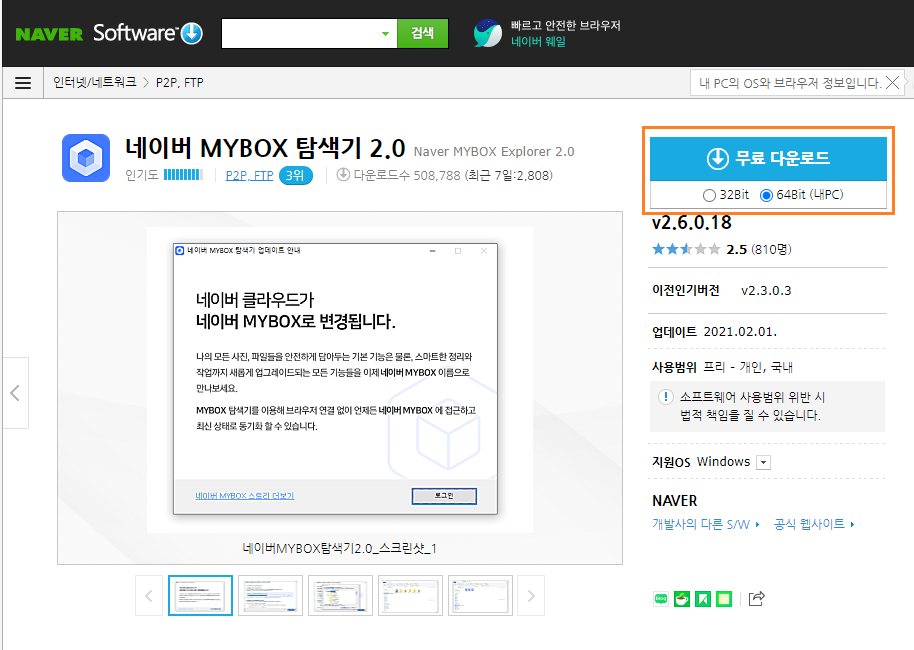Image resolution: width=914 pixels, height=650 pixels.
Task: Click the NAVER logo
Action: coord(49,34)
